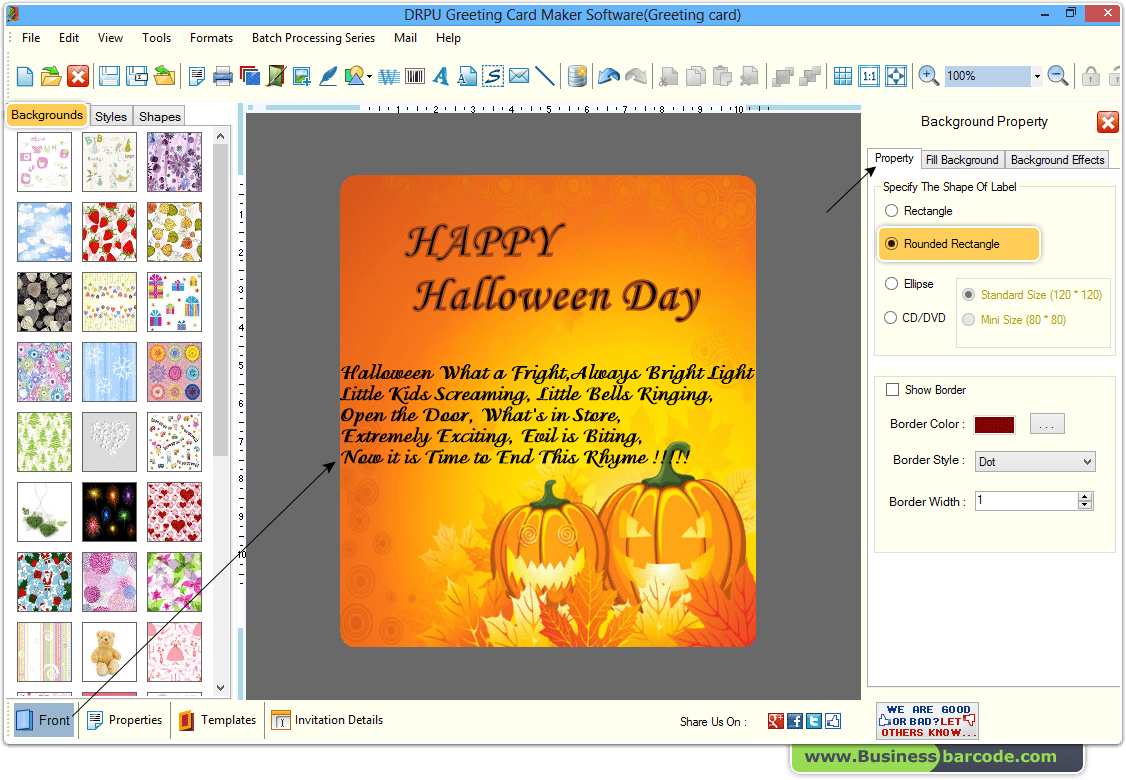Select the diagonal line drawing tool
This screenshot has height=780, width=1126.
click(545, 76)
